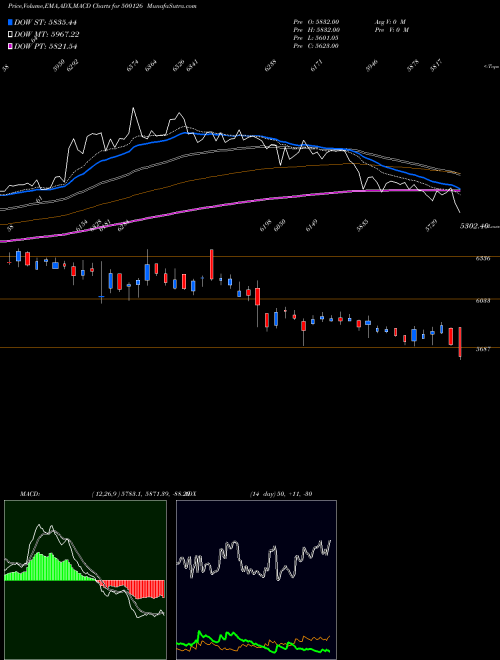Click the 'Avg V: 0 M' volume text
The width and height of the screenshot is (500, 660).
click(389, 21)
